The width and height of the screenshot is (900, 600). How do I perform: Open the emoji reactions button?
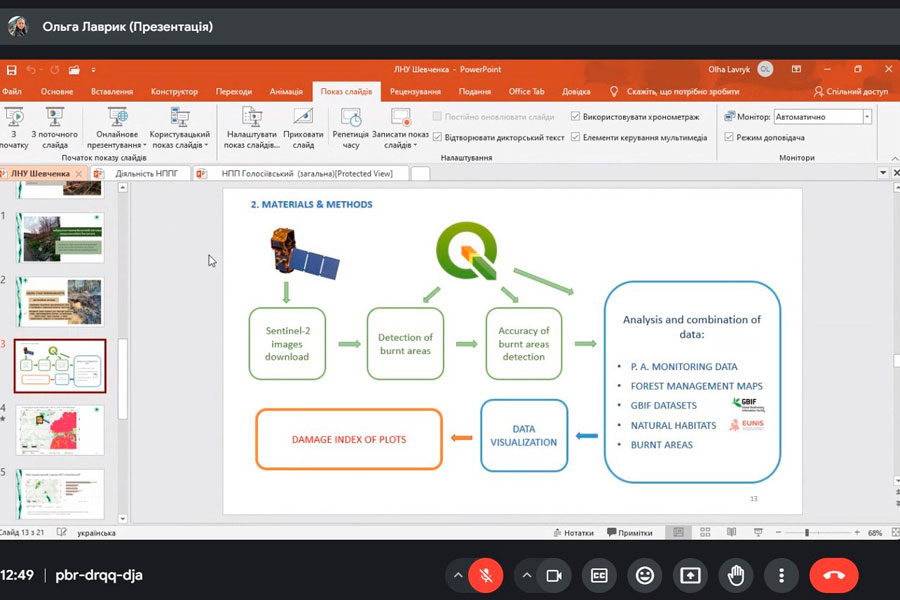(x=645, y=575)
